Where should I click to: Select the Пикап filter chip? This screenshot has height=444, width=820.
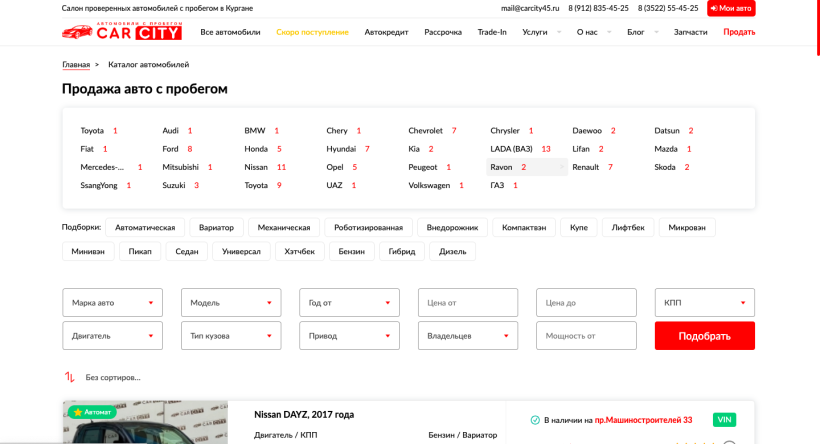[140, 252]
